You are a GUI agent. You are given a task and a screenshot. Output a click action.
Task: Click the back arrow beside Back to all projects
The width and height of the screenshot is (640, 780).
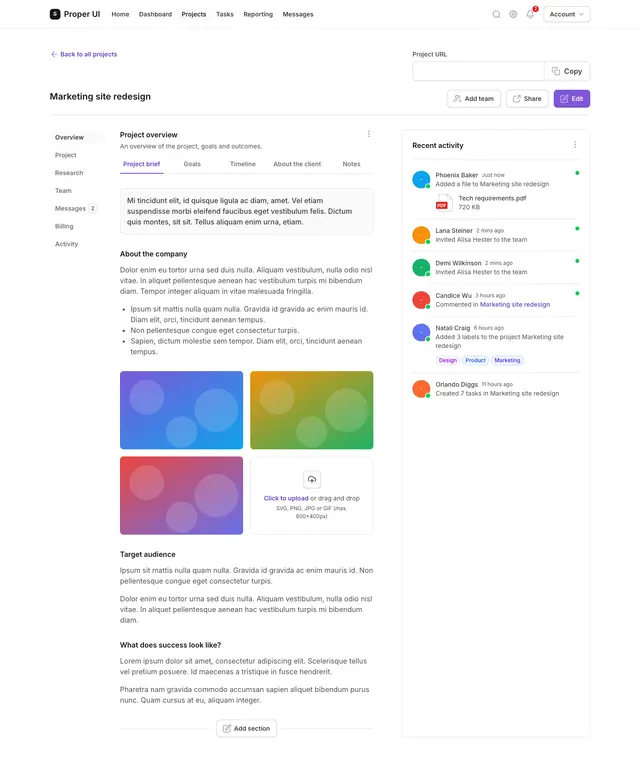coord(54,54)
